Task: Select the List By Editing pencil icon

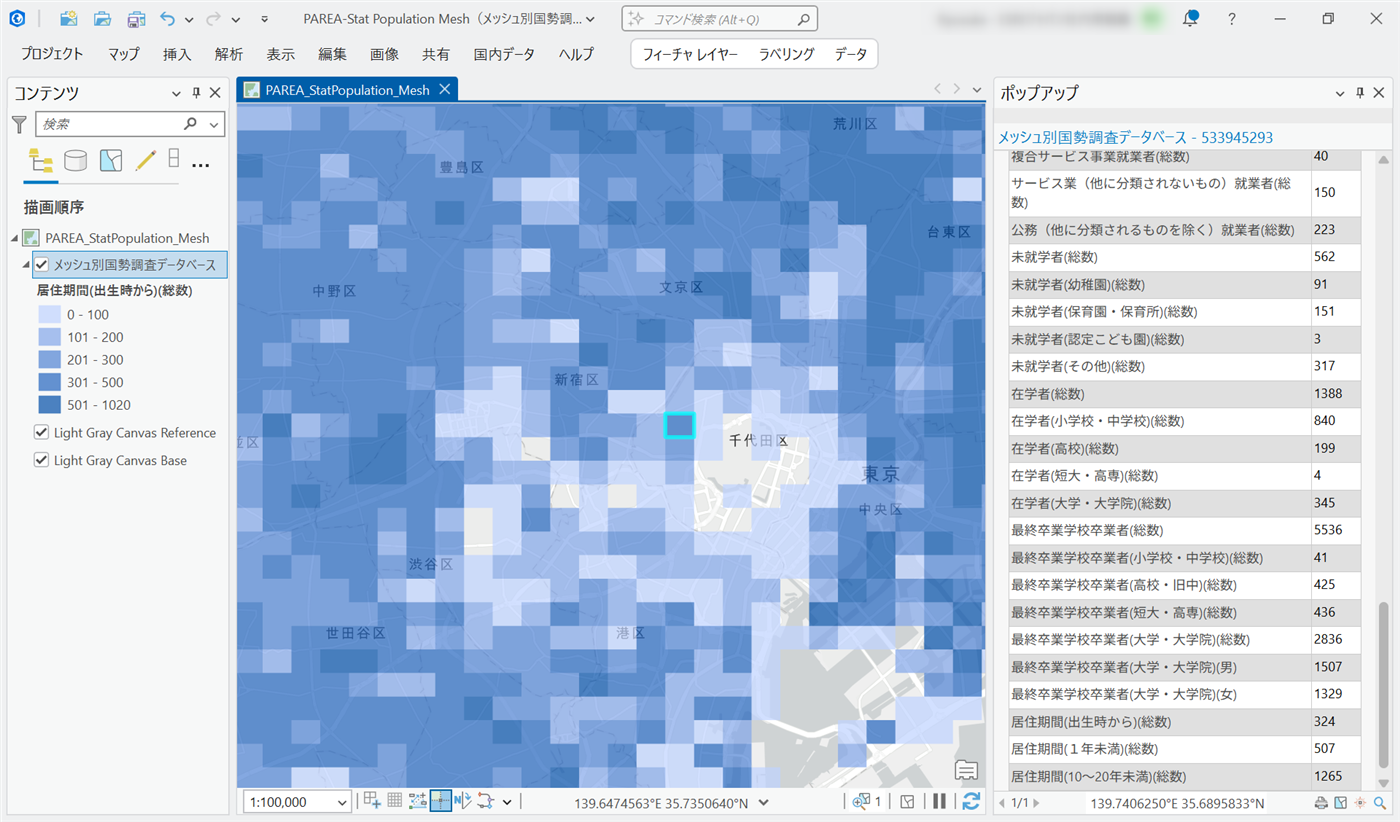Action: click(145, 161)
